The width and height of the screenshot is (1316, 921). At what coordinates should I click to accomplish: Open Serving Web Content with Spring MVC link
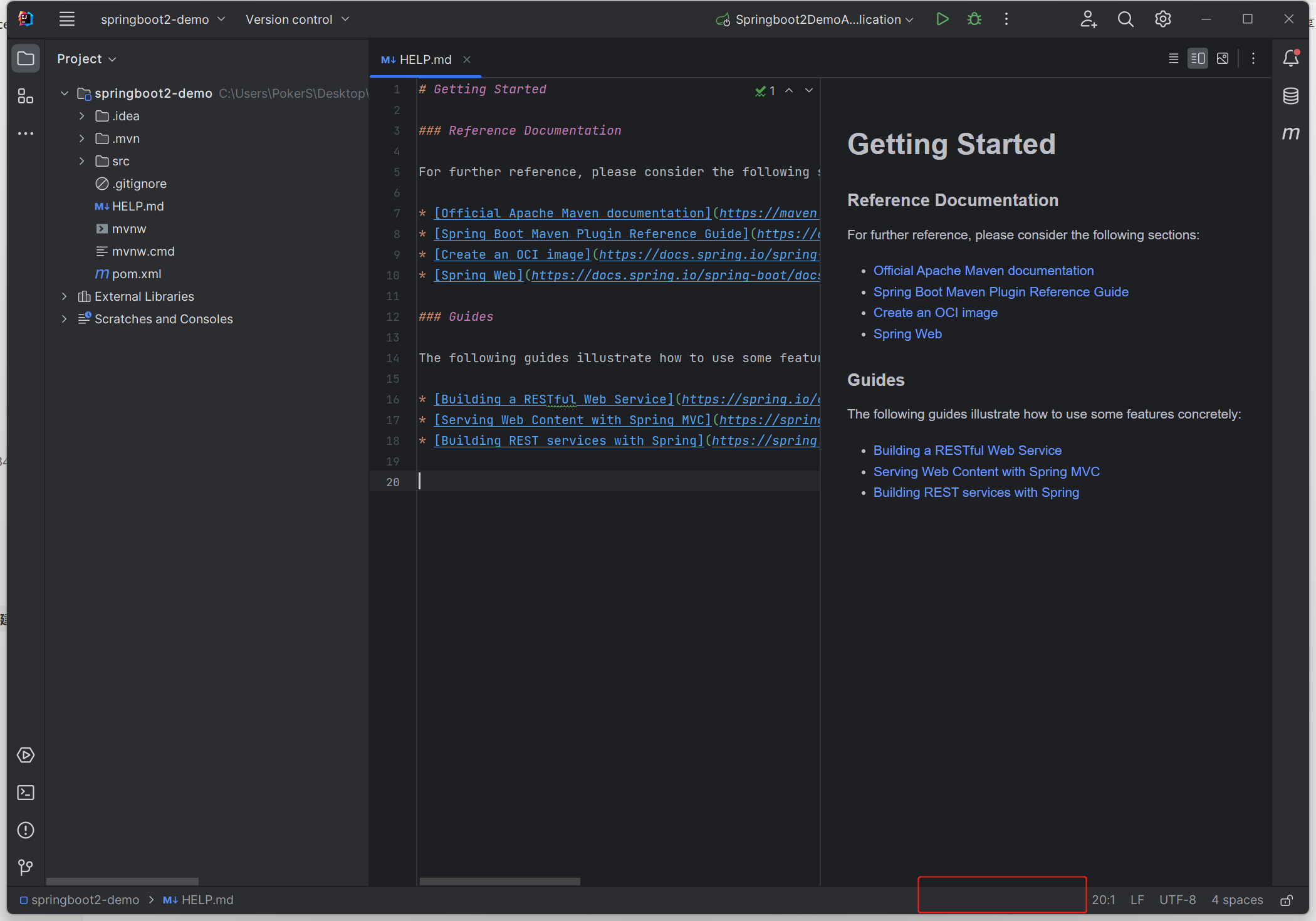[x=986, y=472]
